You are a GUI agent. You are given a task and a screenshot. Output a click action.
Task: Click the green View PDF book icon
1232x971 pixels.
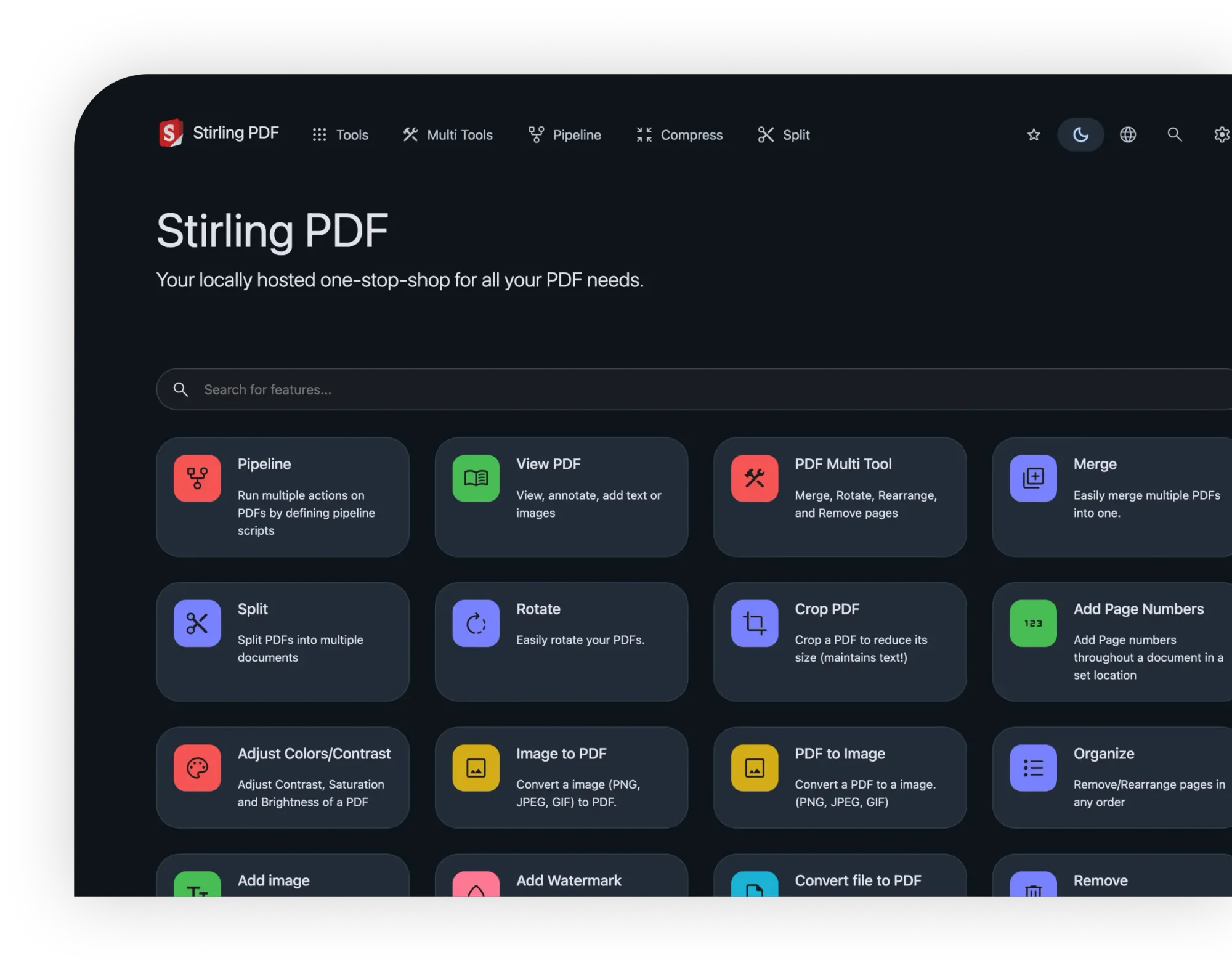[x=475, y=479]
